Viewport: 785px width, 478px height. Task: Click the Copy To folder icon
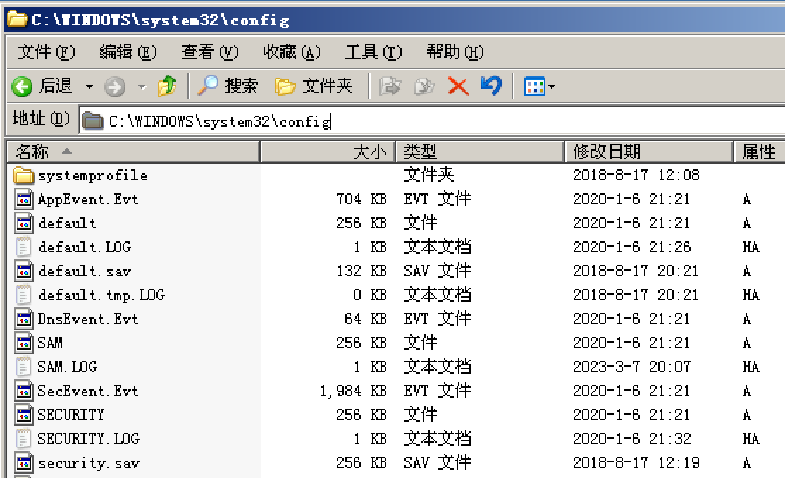click(x=424, y=86)
